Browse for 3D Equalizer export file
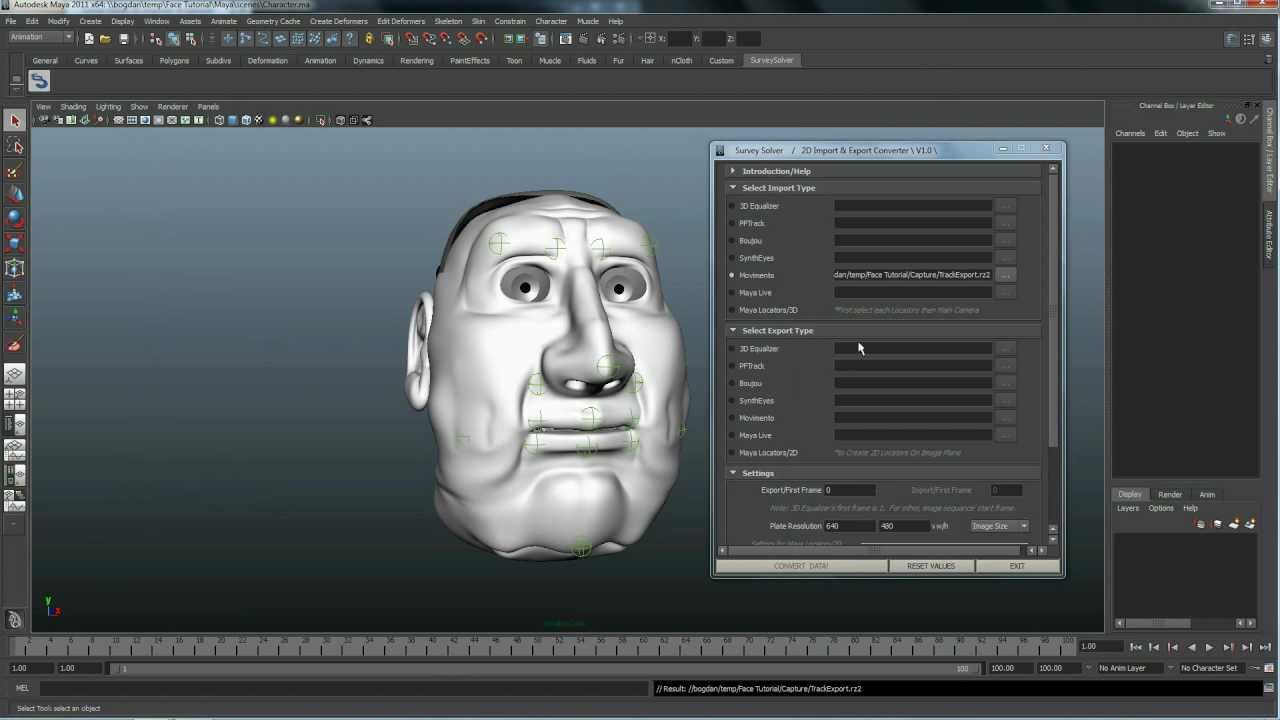1280x720 pixels. click(1006, 349)
